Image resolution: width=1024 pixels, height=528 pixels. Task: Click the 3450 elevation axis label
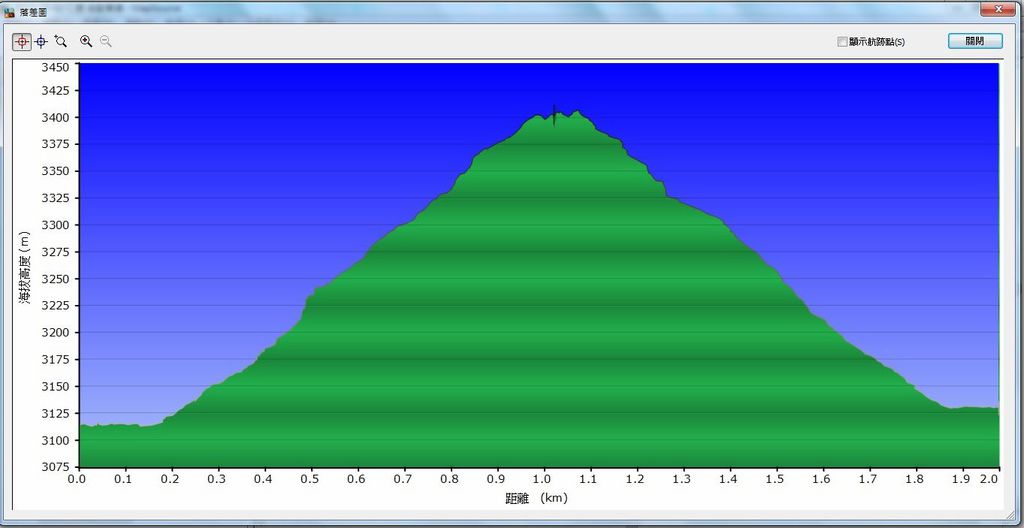coord(57,67)
